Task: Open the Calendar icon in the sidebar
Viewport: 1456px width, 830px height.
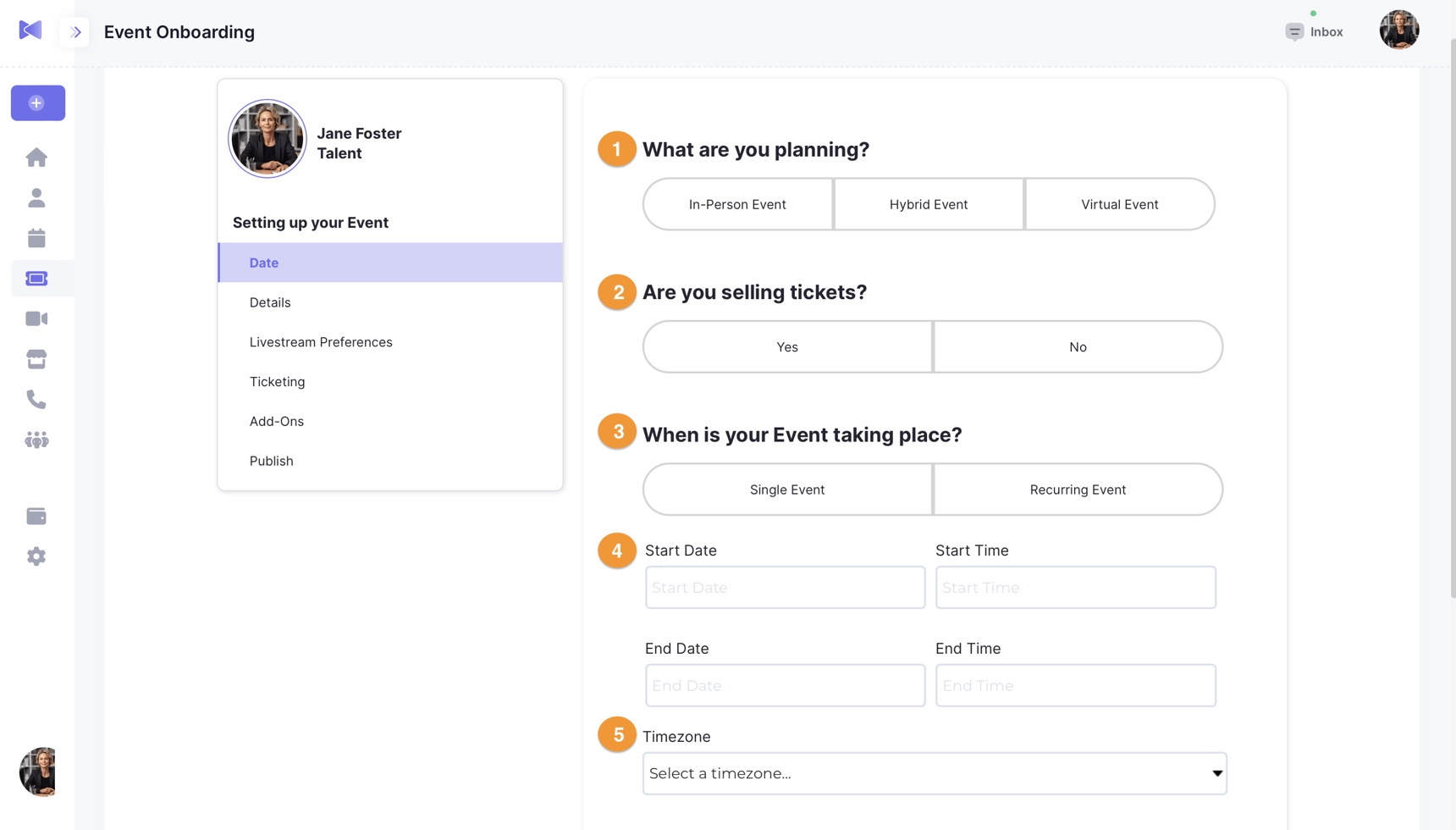Action: point(36,238)
